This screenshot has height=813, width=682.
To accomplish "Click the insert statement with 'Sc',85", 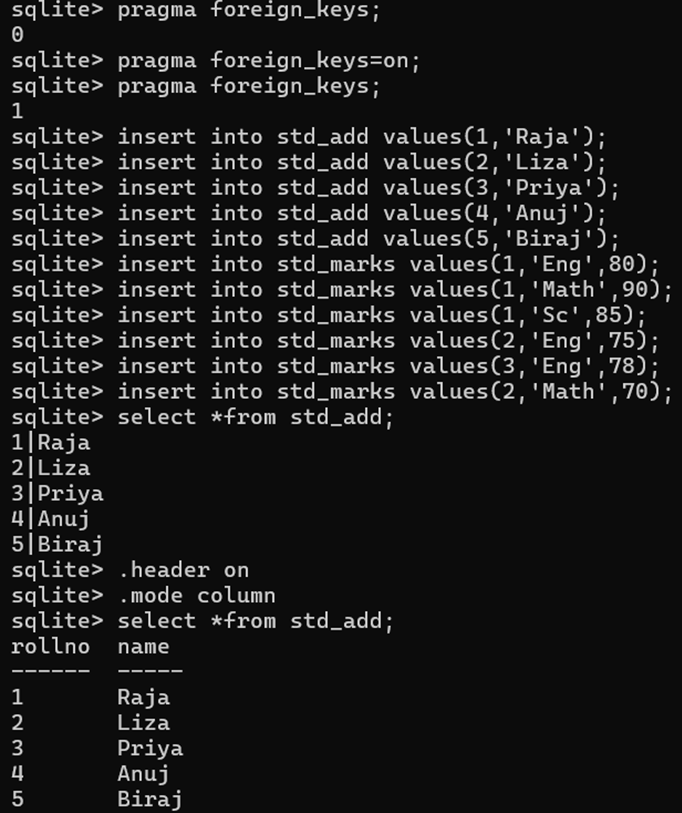I will [382, 315].
